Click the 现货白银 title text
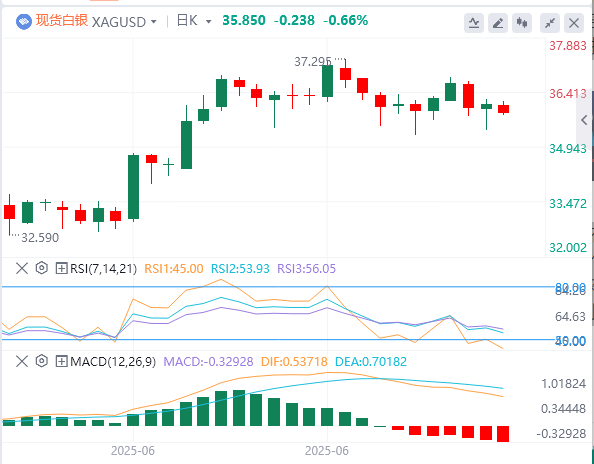 coord(62,20)
